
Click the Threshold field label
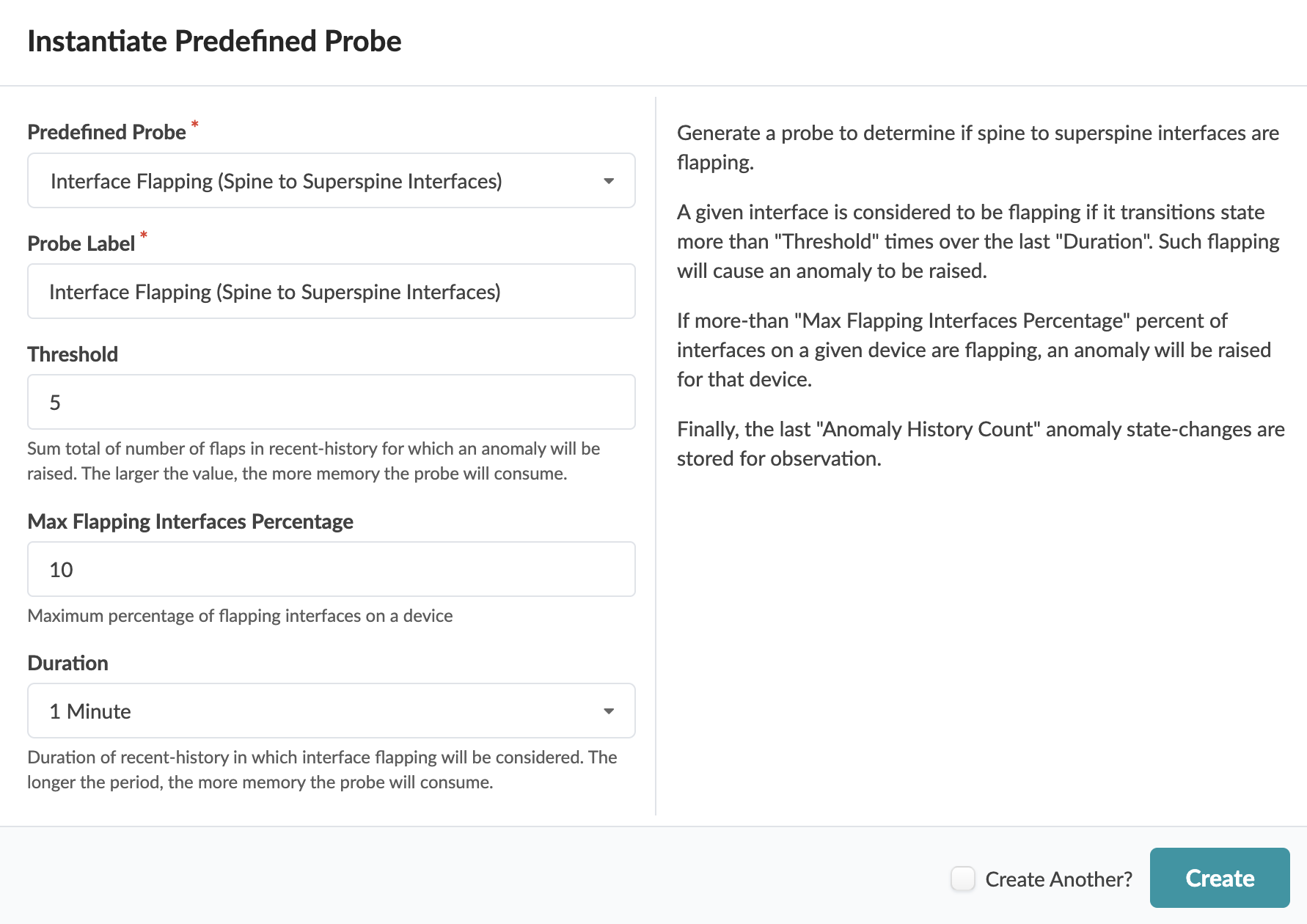73,355
